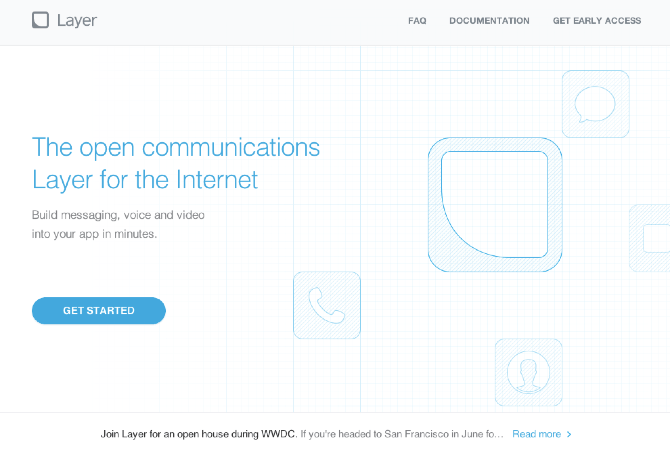Click the text "into your app in minutes."
Screen dimensions: 670x451
[94, 234]
